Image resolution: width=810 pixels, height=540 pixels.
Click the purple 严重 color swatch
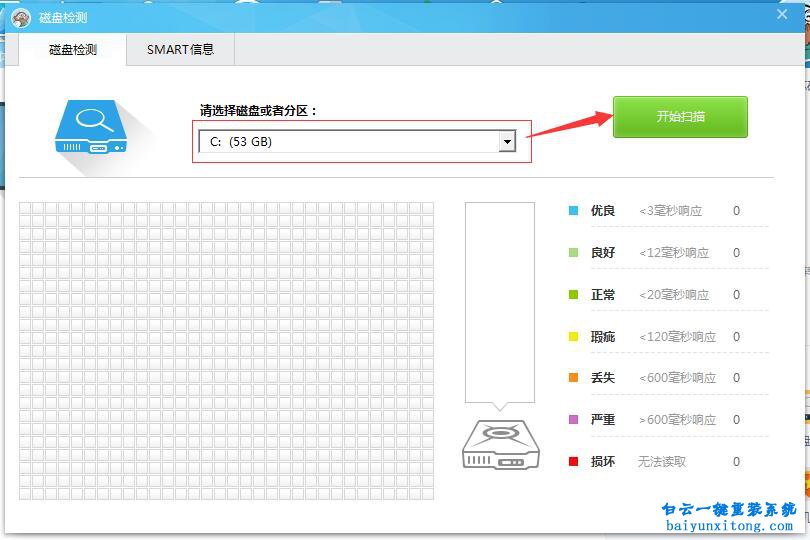pyautogui.click(x=573, y=420)
